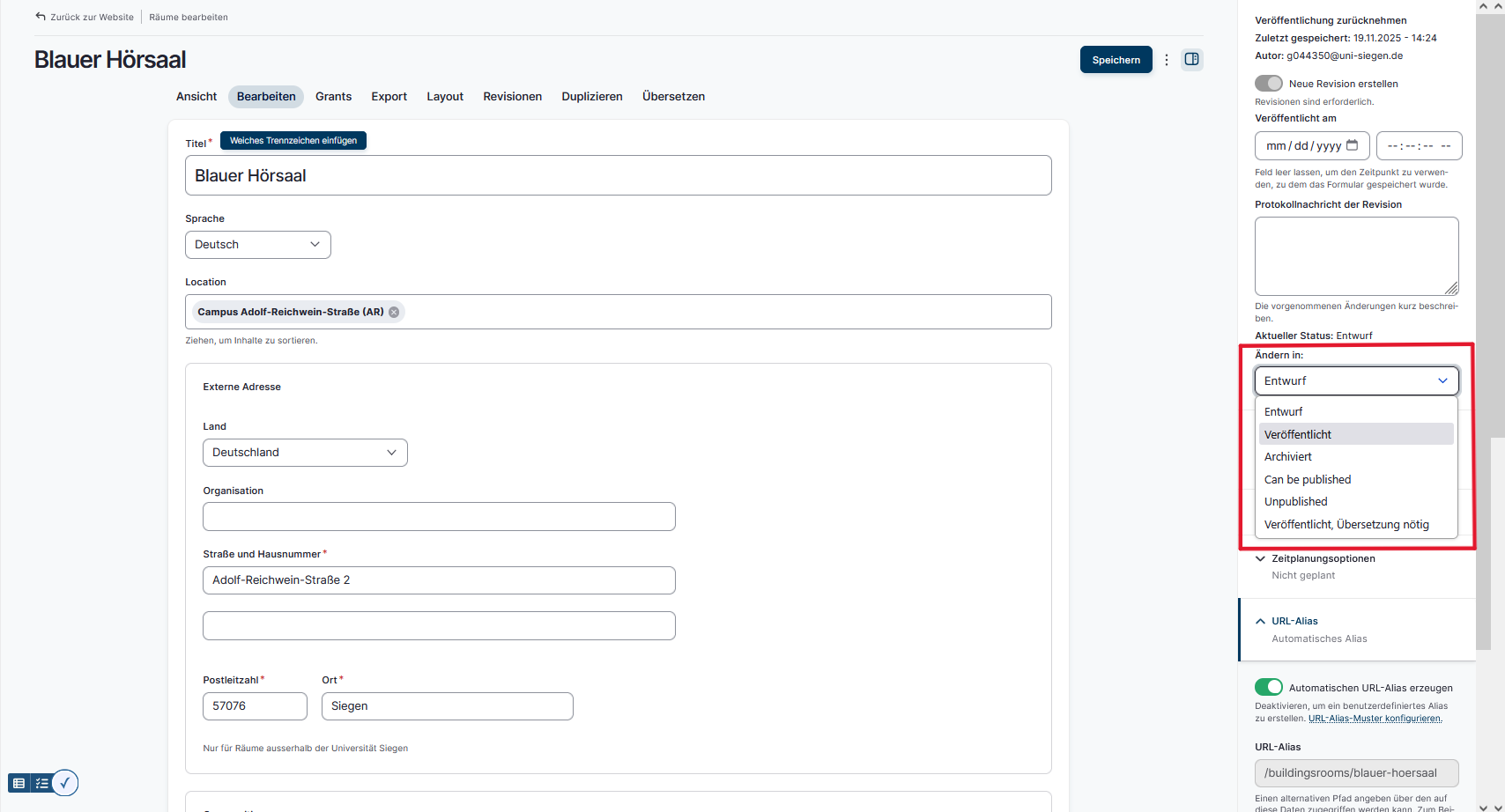Remove the Campus Adolf-Reichwein-Straße location tag
1505x812 pixels.
394,311
